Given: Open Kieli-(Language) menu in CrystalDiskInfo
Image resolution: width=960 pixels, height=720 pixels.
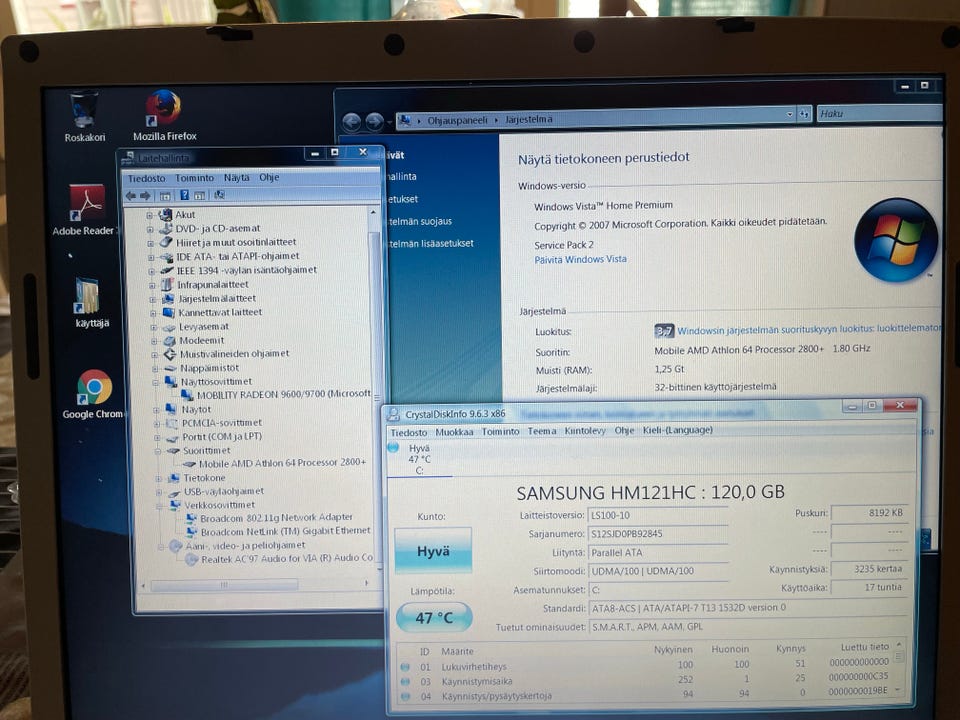Looking at the screenshot, I should click(678, 430).
